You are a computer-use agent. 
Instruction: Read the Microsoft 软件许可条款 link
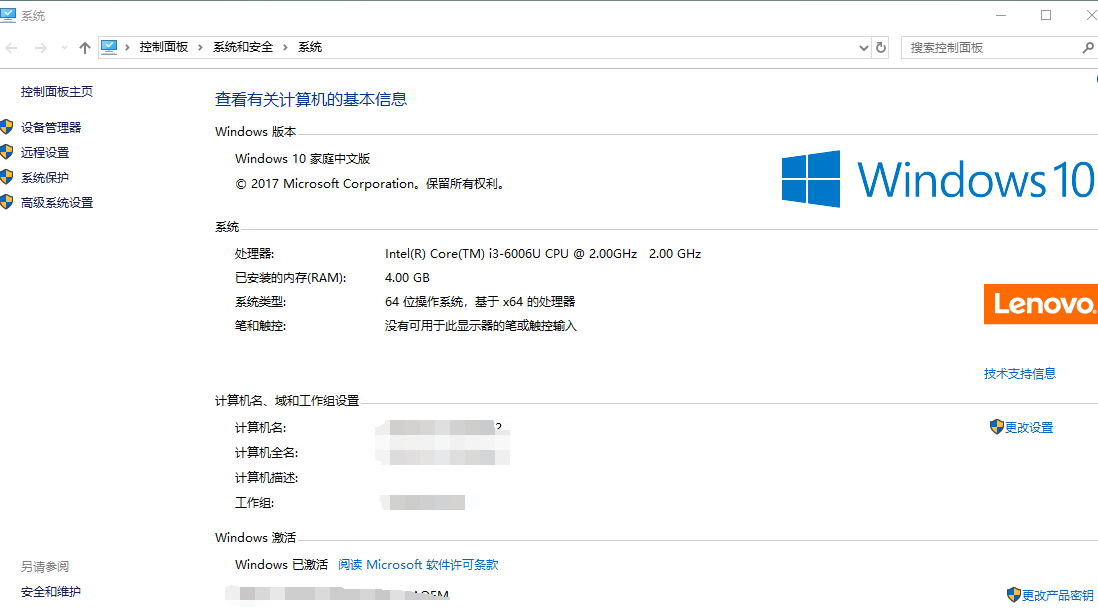[x=418, y=565]
